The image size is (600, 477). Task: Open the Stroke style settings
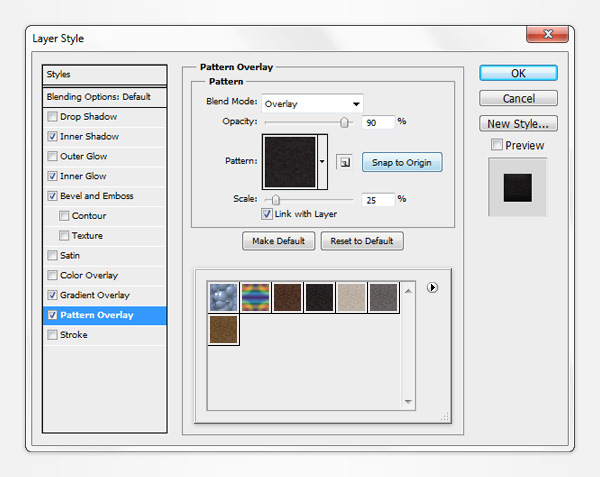coord(74,335)
